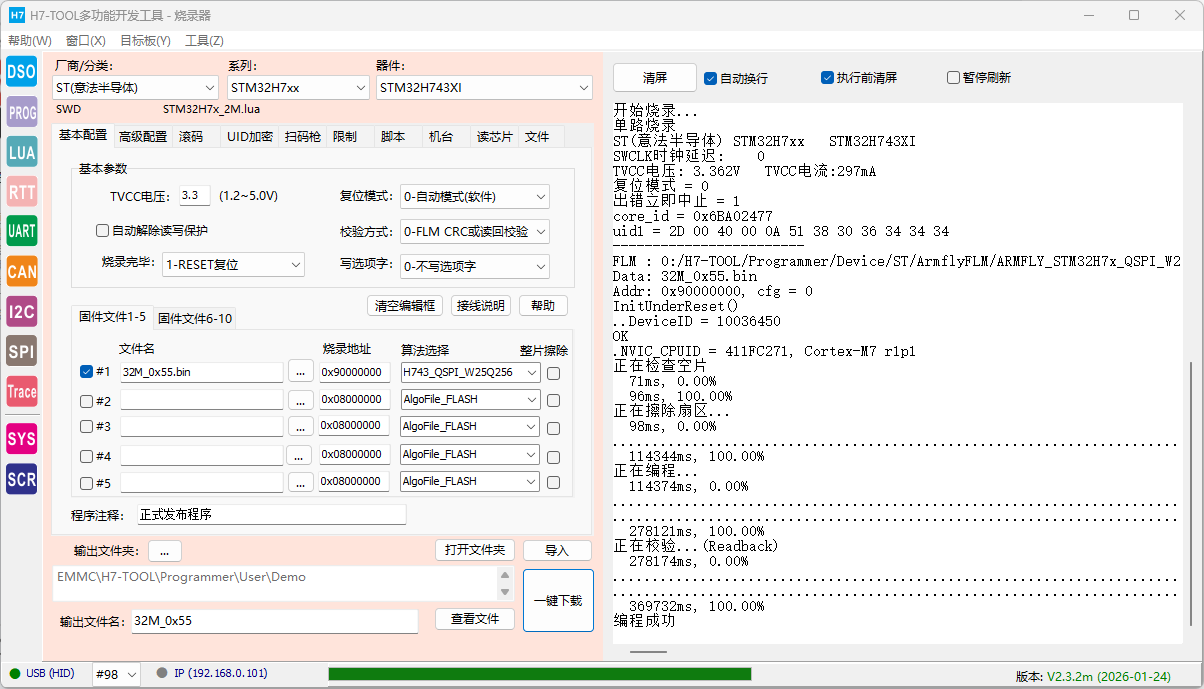Click the 清屏 clear screen button
This screenshot has height=689, width=1204.
coord(654,78)
